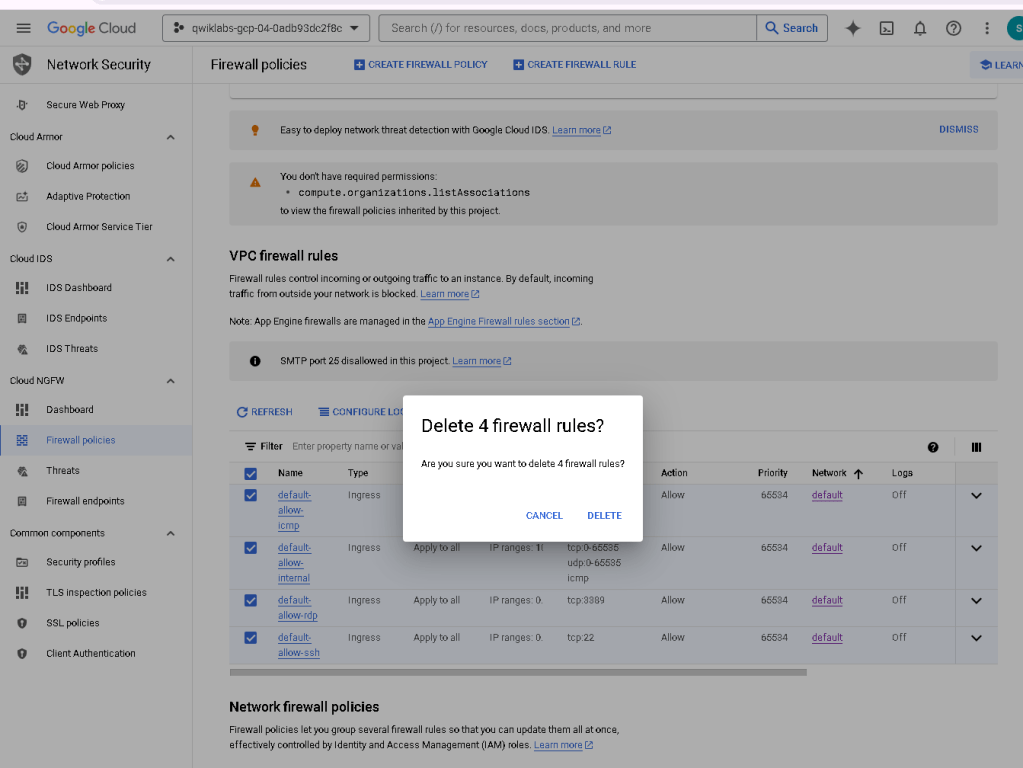Toggle the select-all header checkbox
Screen dimensions: 1023x768
point(251,474)
